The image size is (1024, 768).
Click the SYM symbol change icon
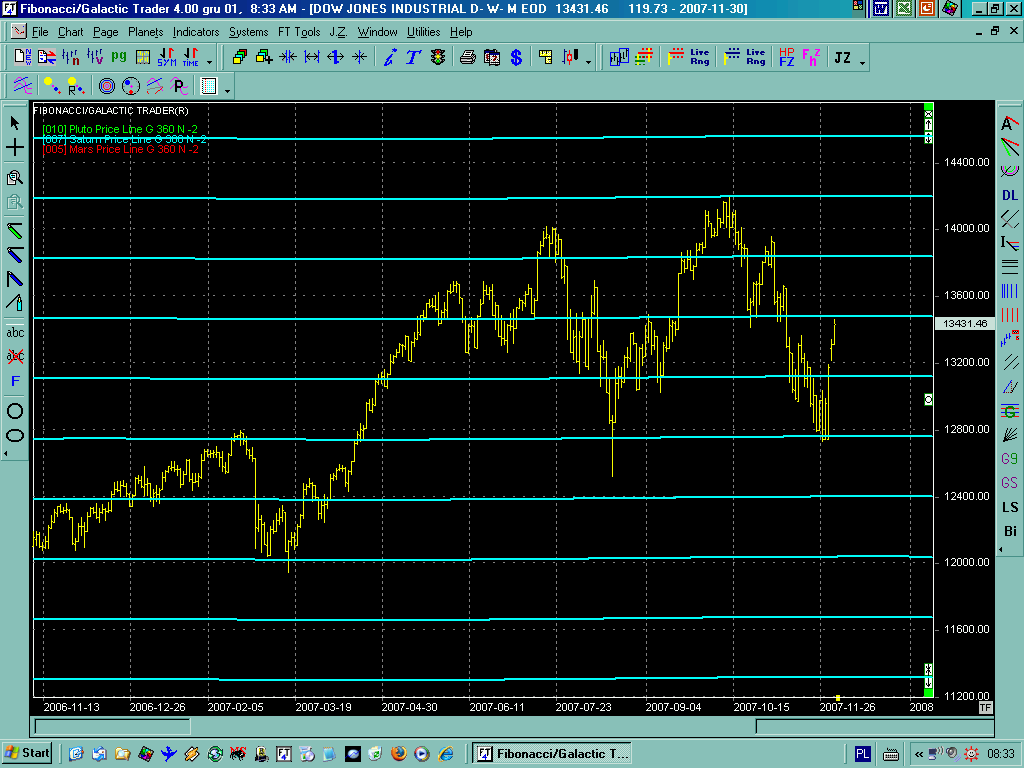click(166, 58)
